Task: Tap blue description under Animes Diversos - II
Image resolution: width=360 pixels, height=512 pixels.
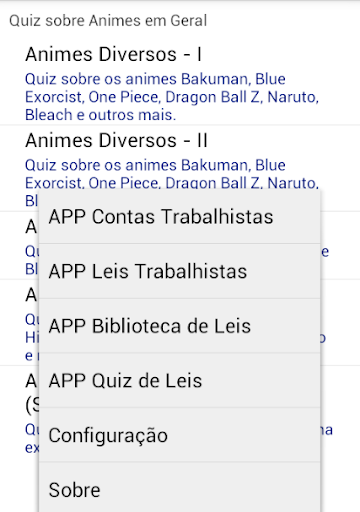Action: pyautogui.click(x=172, y=174)
